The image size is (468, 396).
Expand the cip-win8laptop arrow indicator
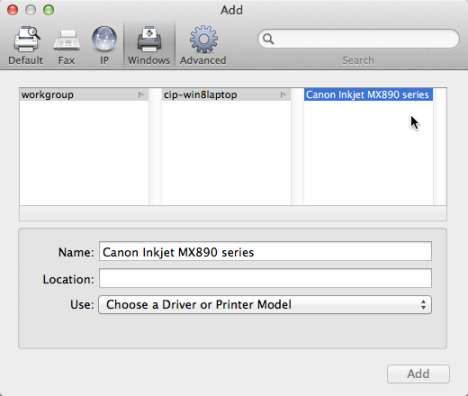coord(283,95)
